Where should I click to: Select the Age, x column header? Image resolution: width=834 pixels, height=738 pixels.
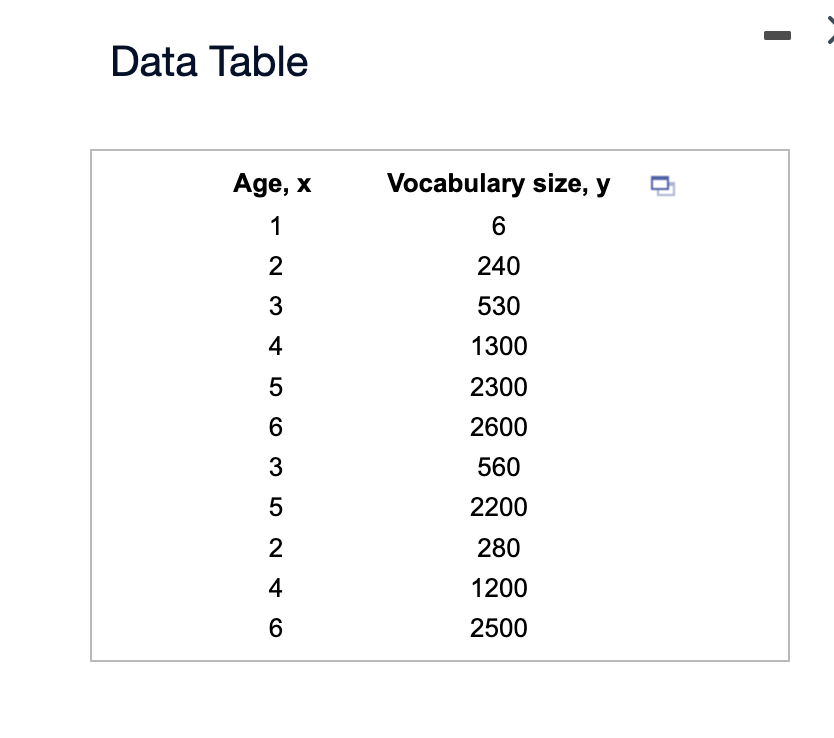272,184
